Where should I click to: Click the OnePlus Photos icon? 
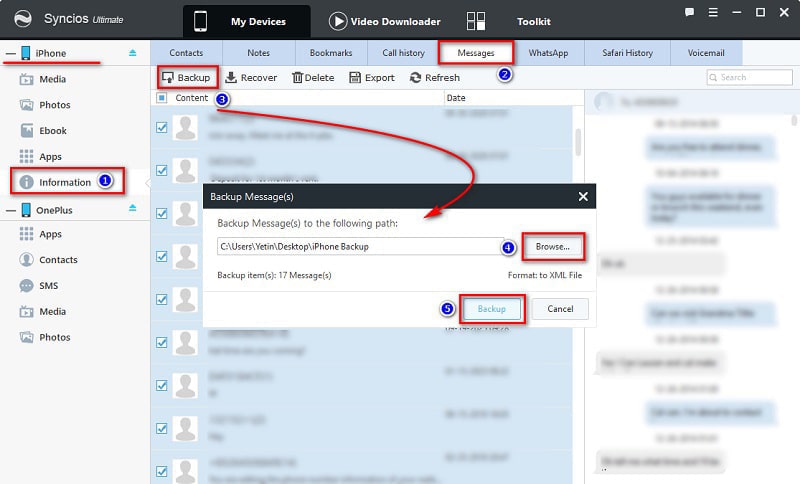(x=26, y=337)
